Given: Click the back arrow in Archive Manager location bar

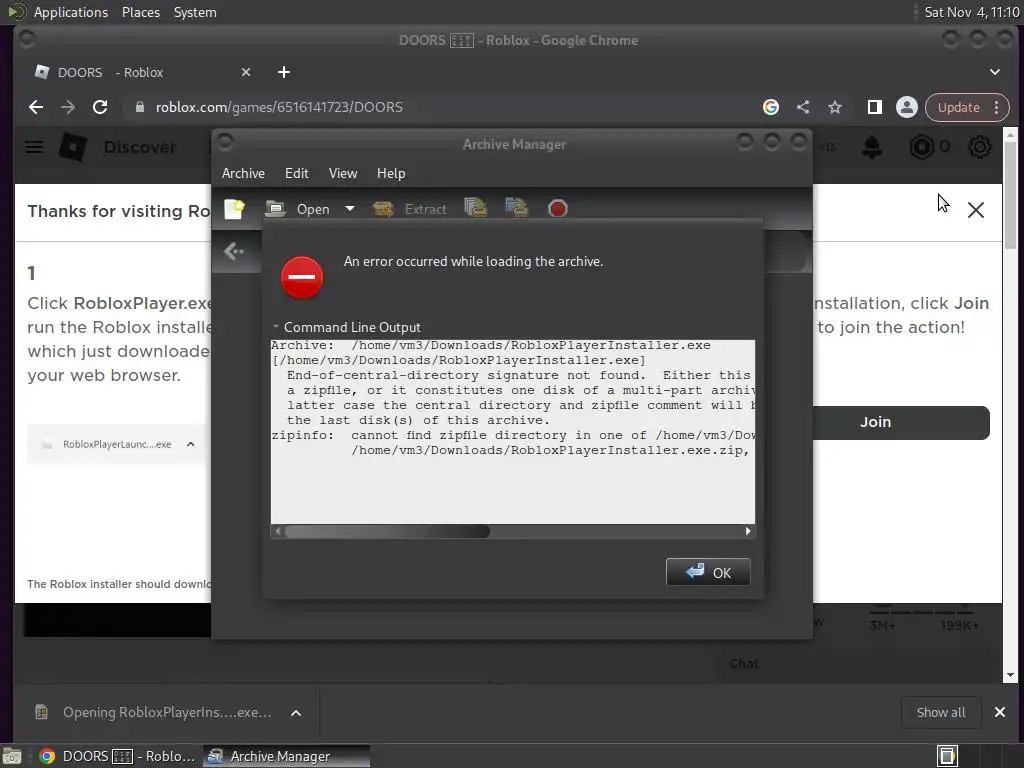Looking at the screenshot, I should 233,251.
